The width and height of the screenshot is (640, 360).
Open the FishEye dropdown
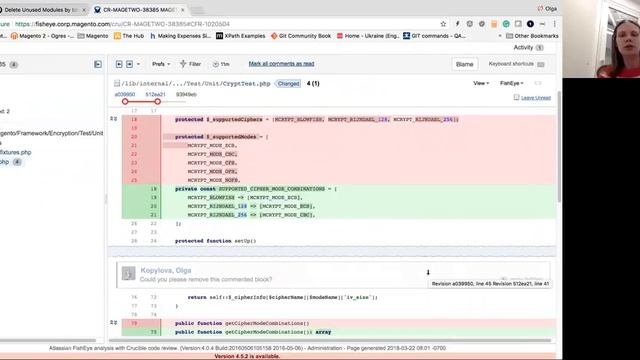[511, 83]
